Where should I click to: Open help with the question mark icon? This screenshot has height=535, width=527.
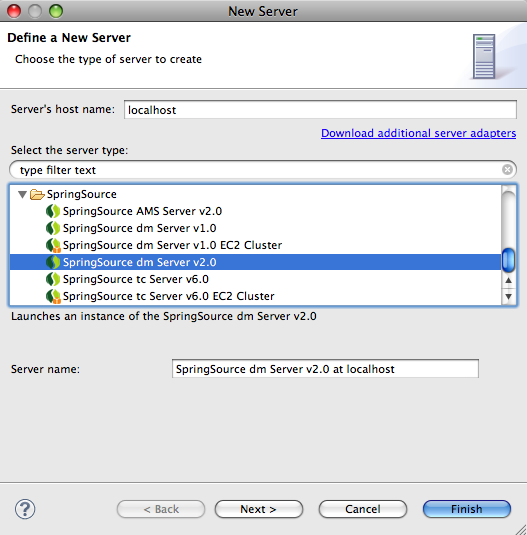(x=25, y=509)
